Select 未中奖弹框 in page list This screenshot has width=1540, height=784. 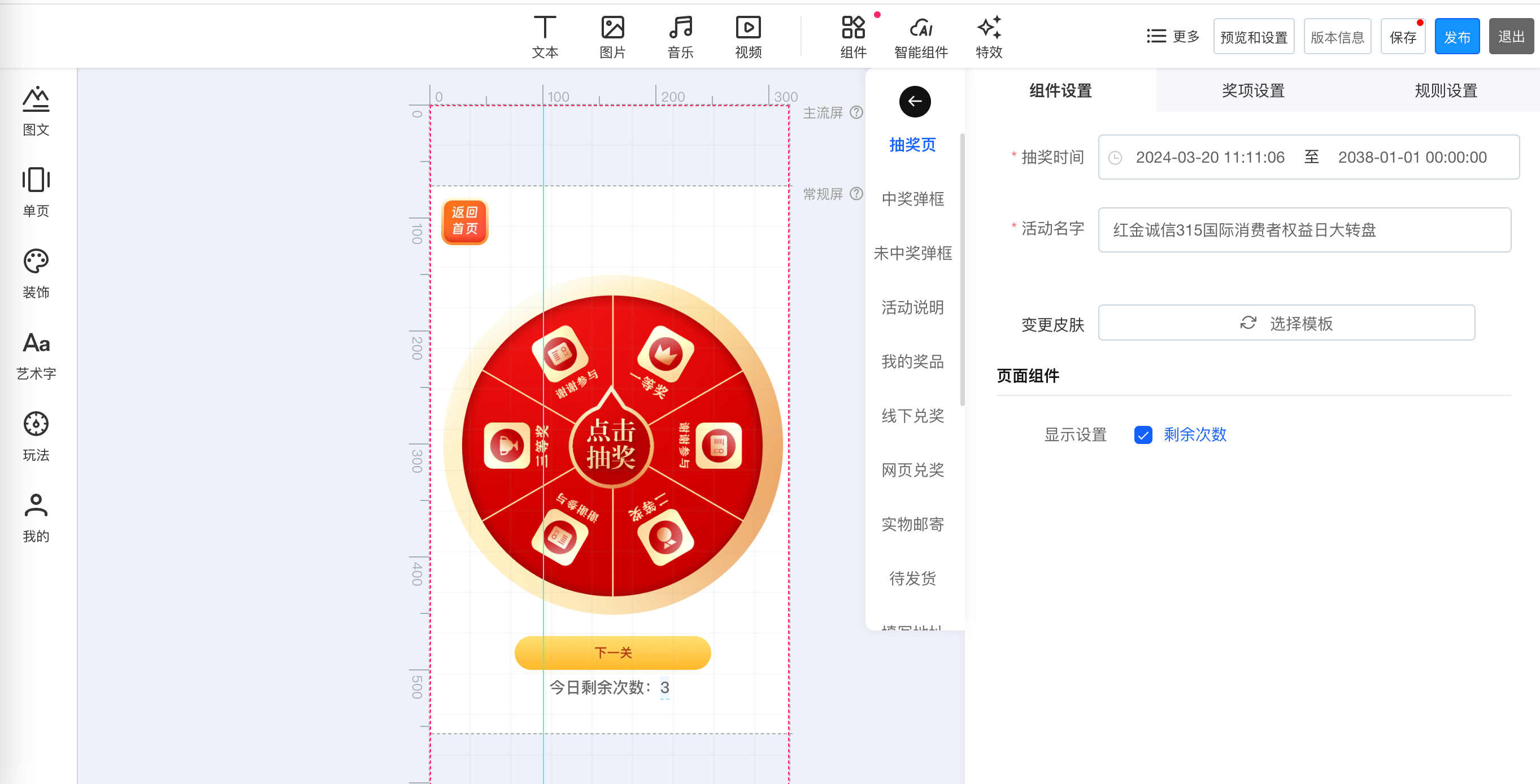coord(912,254)
